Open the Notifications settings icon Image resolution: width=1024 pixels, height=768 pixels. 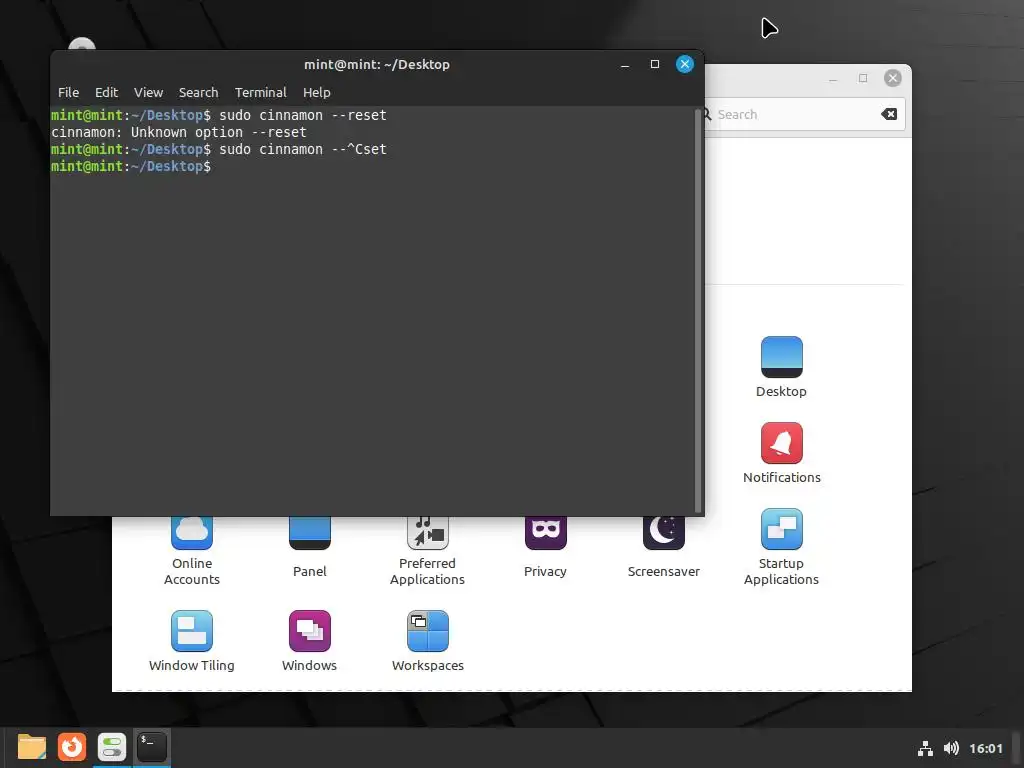(x=781, y=443)
